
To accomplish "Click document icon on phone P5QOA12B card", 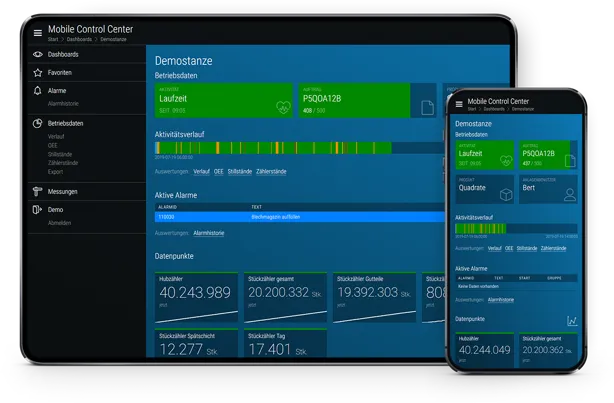I will click(x=570, y=161).
